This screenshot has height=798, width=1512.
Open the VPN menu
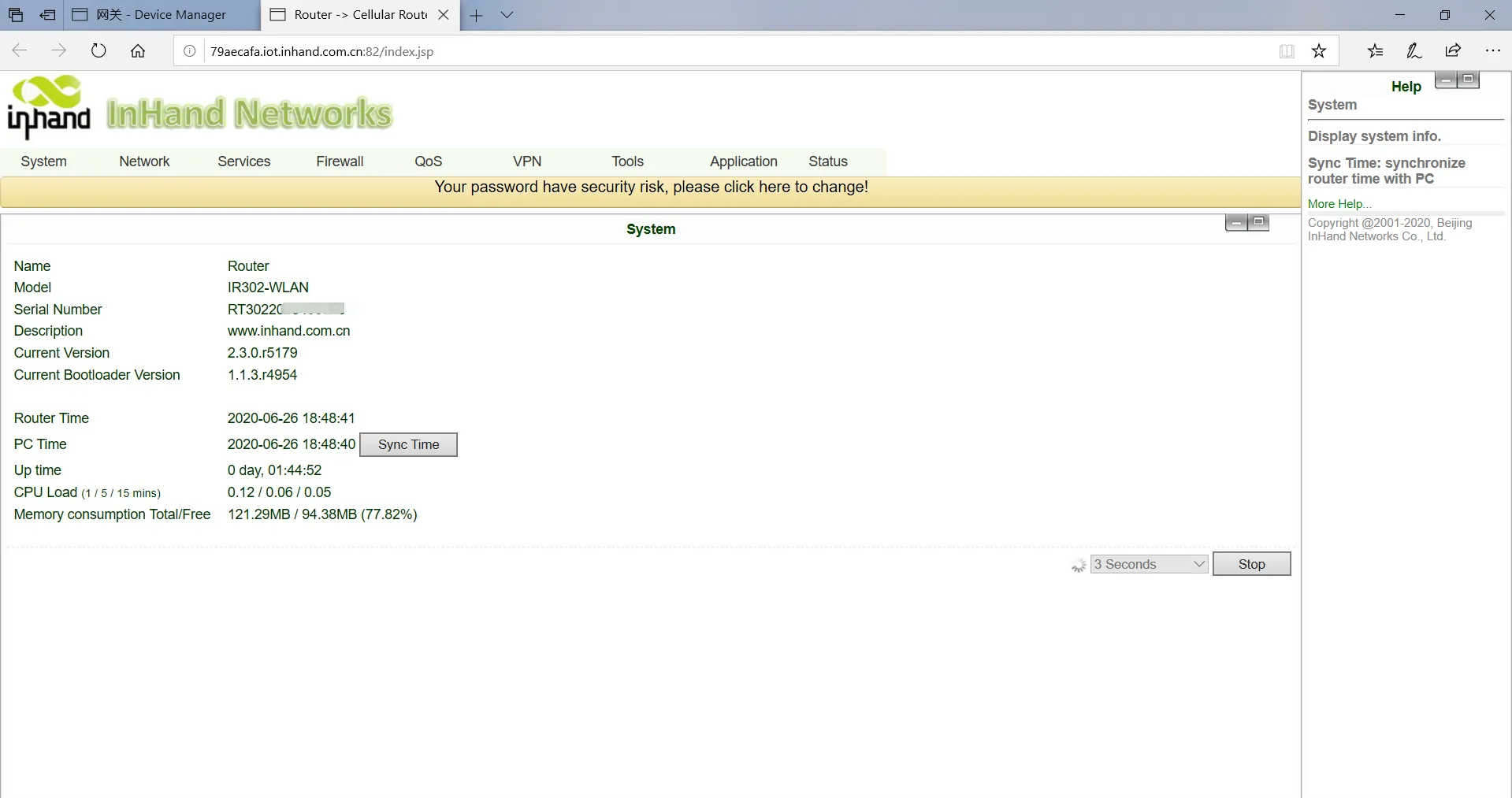pos(527,161)
